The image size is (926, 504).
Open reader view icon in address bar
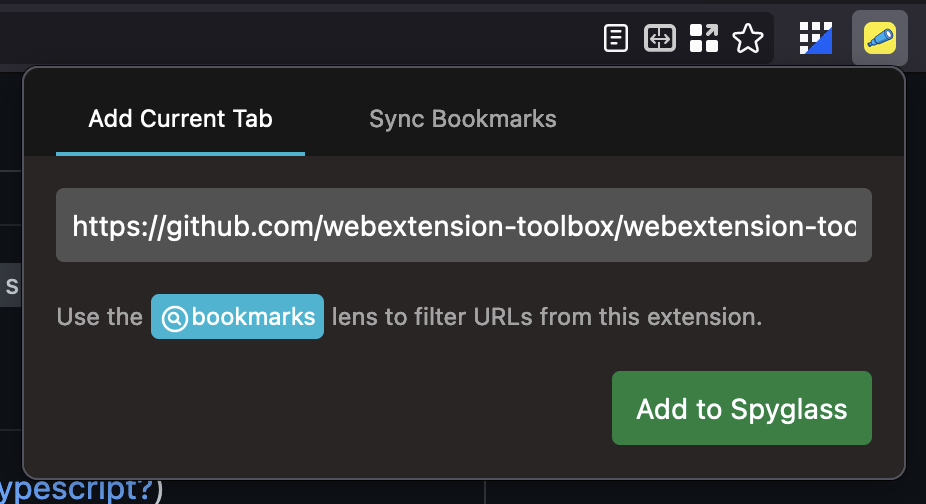[x=615, y=38]
